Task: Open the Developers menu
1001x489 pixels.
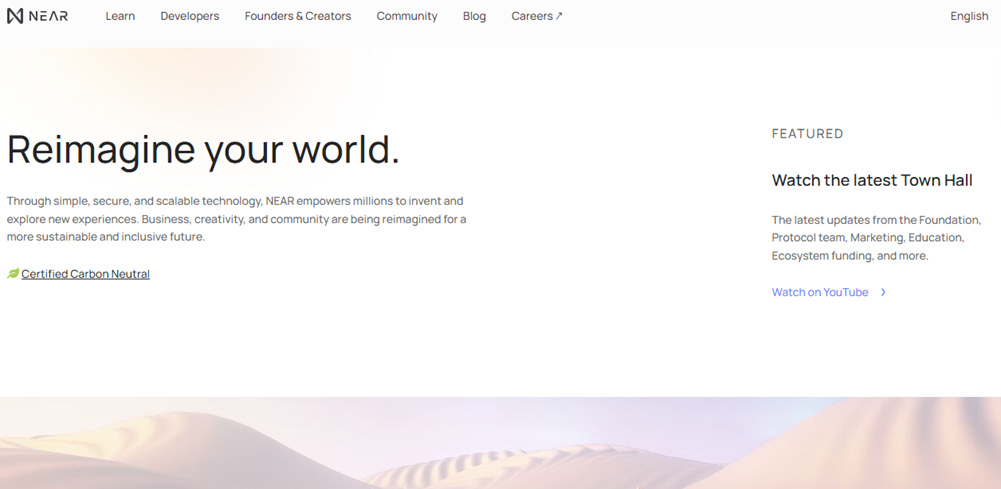Action: pos(190,16)
